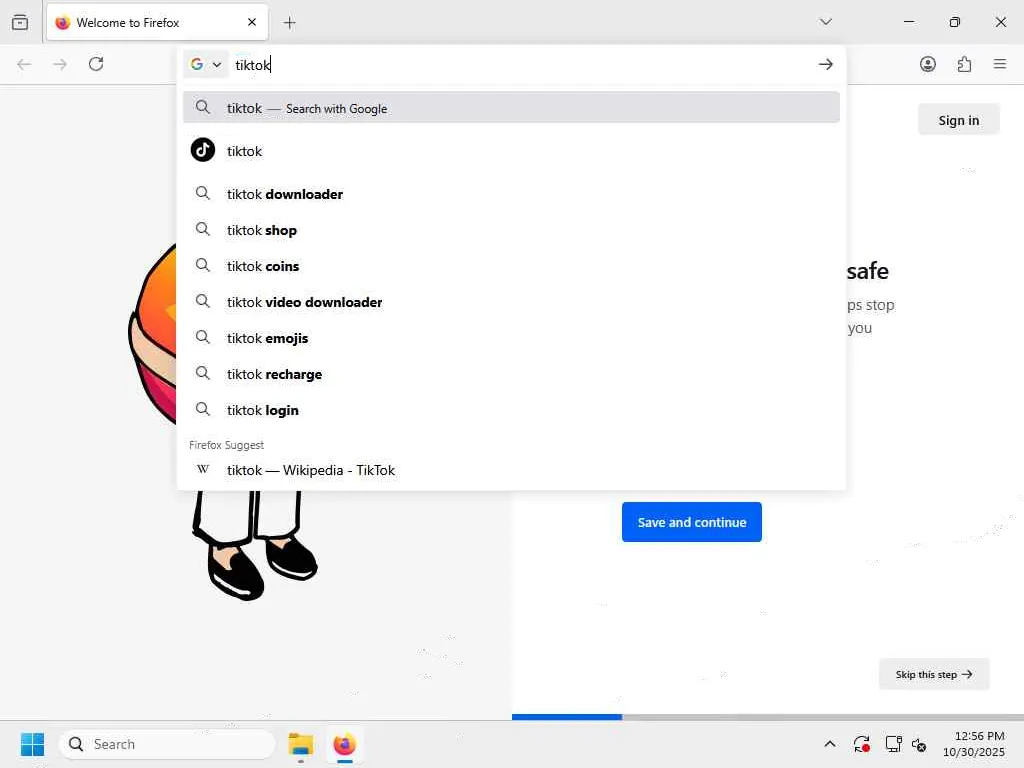This screenshot has height=768, width=1024.
Task: Click the TikTok logo icon in suggestions
Action: 202,150
